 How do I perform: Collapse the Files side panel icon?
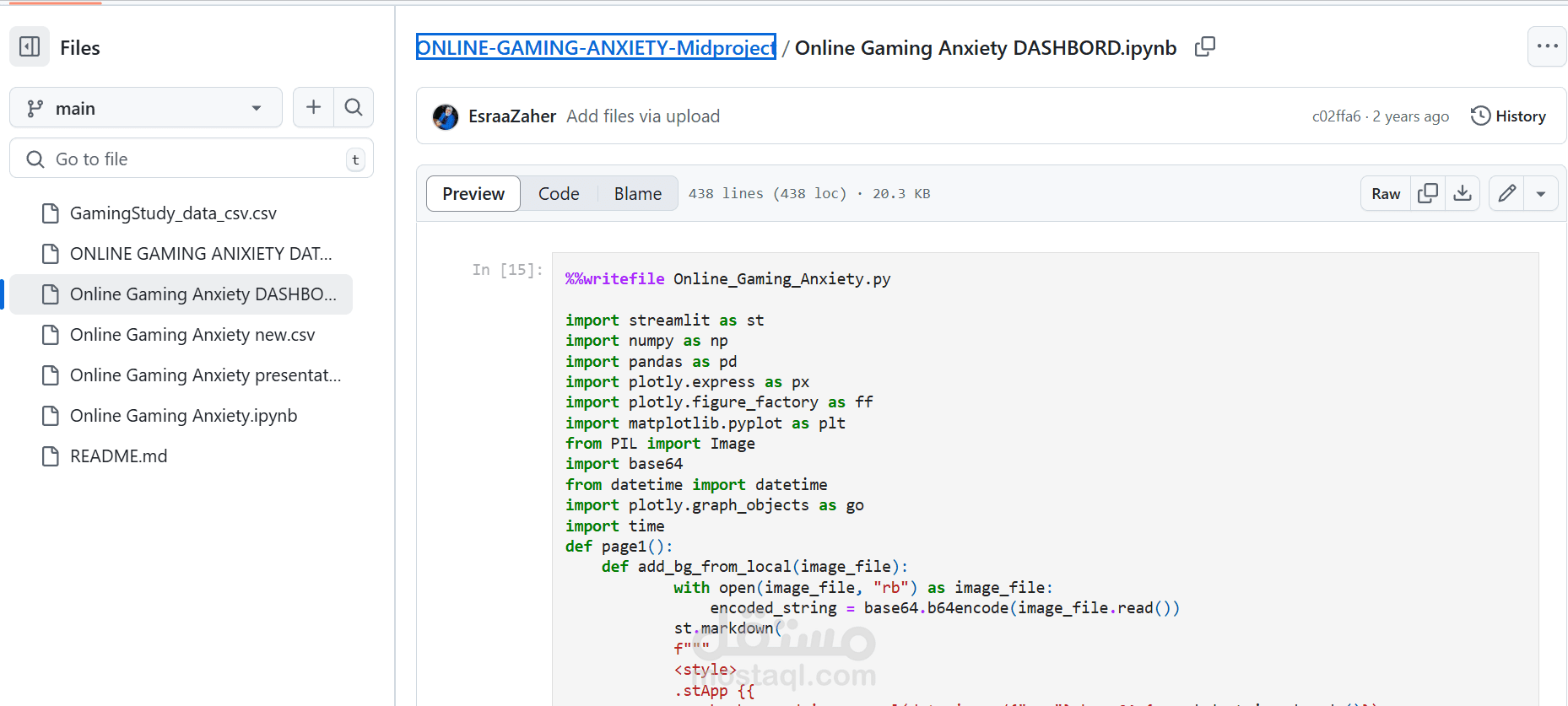30,47
